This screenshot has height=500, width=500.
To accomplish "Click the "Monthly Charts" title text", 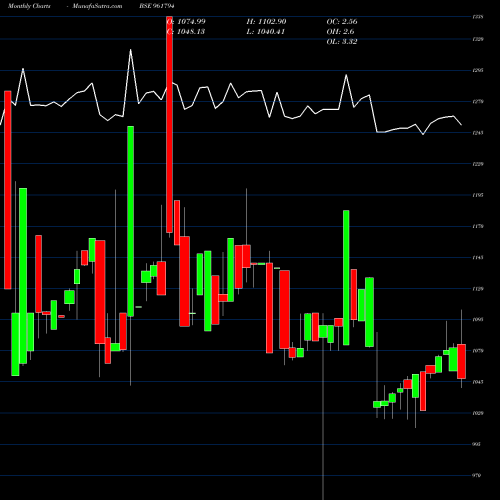I will (29, 6).
